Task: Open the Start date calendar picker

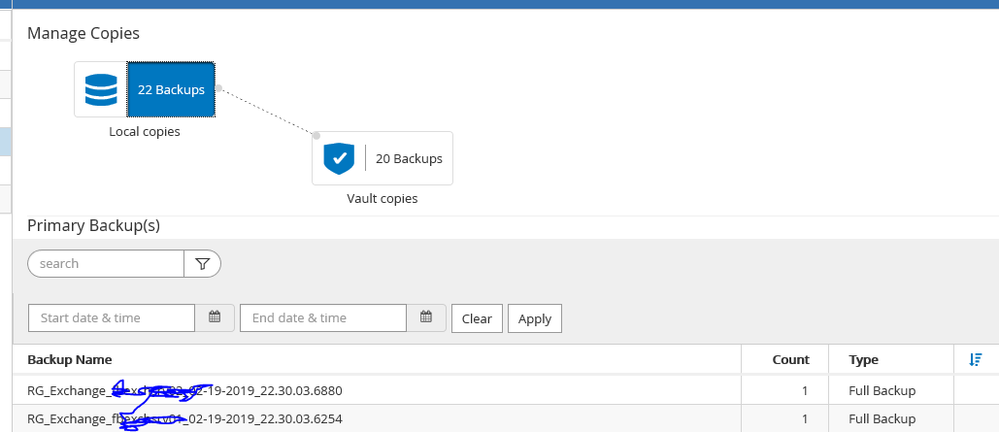Action: [214, 318]
